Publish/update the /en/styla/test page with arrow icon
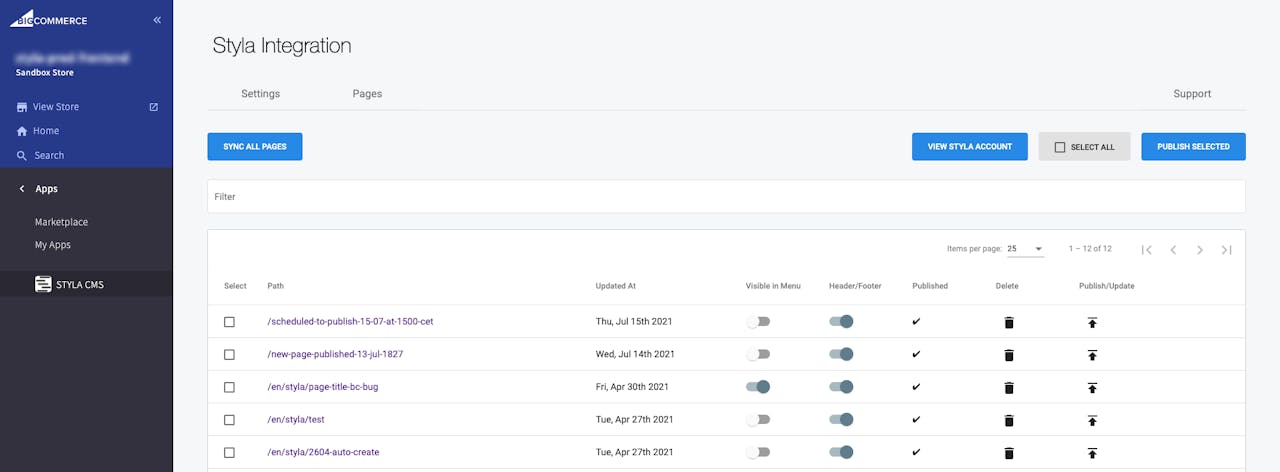The image size is (1280, 472). click(1092, 420)
